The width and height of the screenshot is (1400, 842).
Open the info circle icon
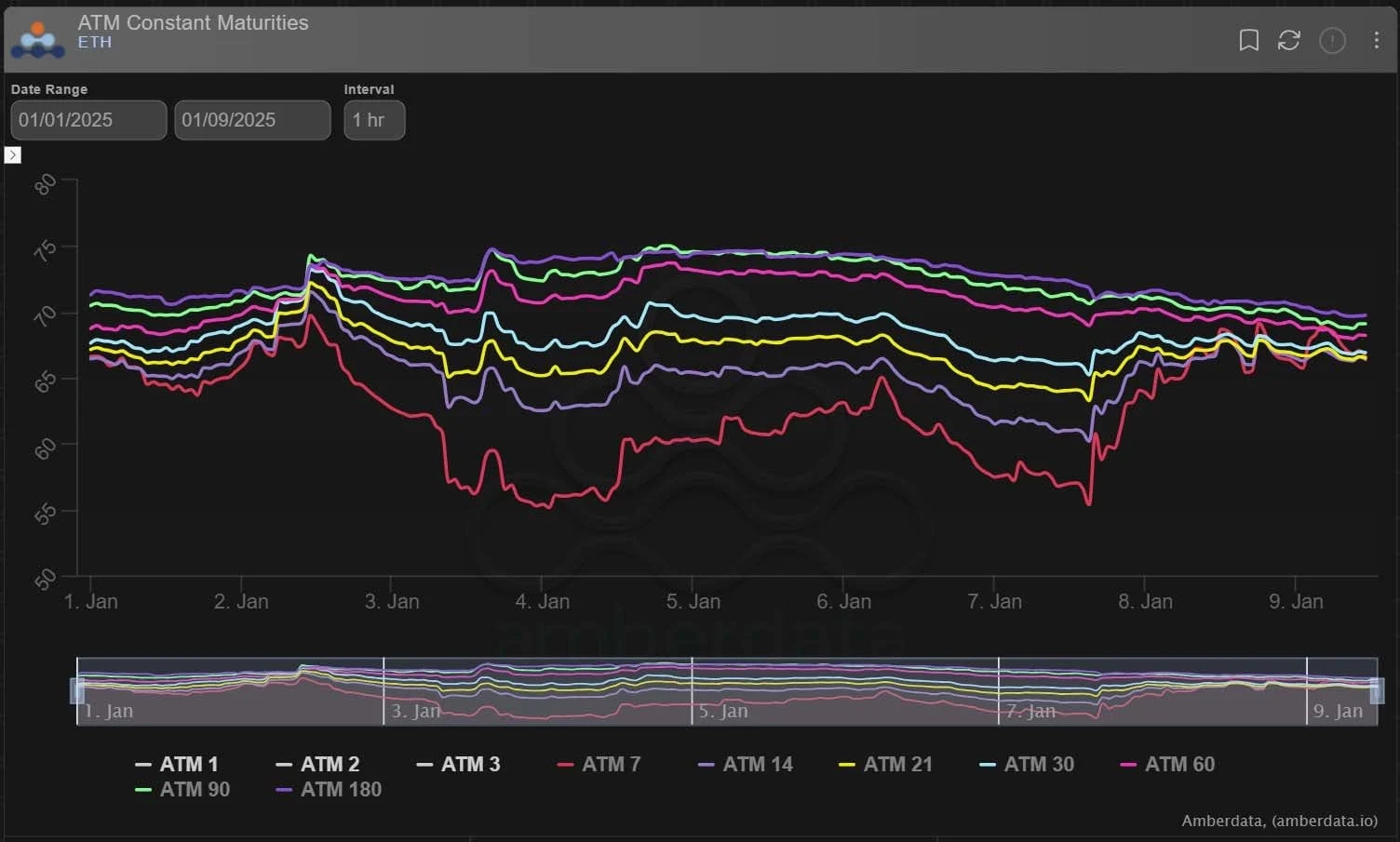tap(1332, 40)
